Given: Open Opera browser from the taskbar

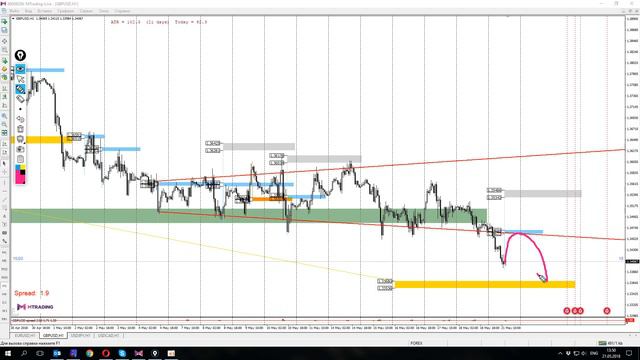Looking at the screenshot, I should click(x=106, y=353).
